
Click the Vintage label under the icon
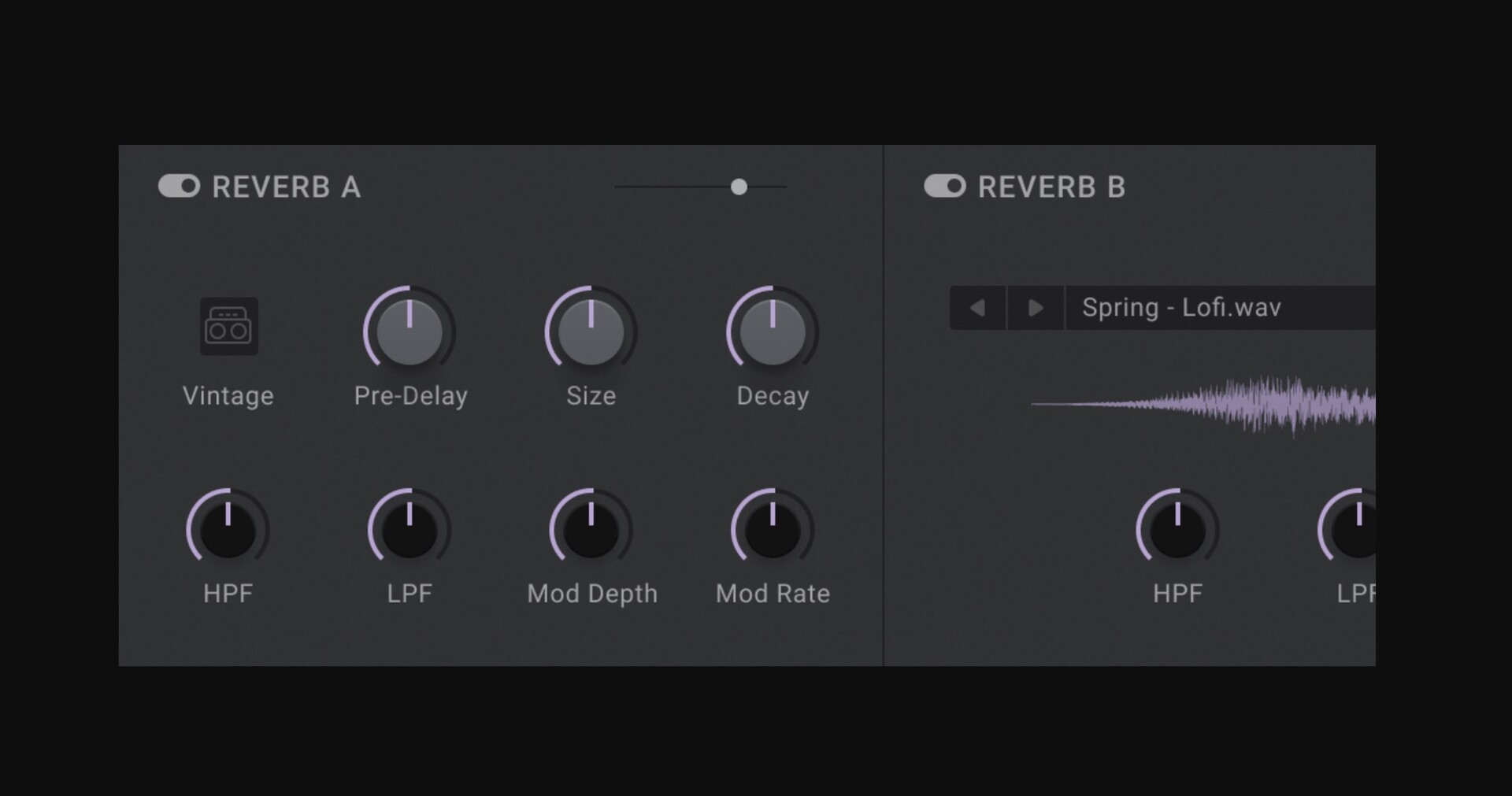coord(228,395)
